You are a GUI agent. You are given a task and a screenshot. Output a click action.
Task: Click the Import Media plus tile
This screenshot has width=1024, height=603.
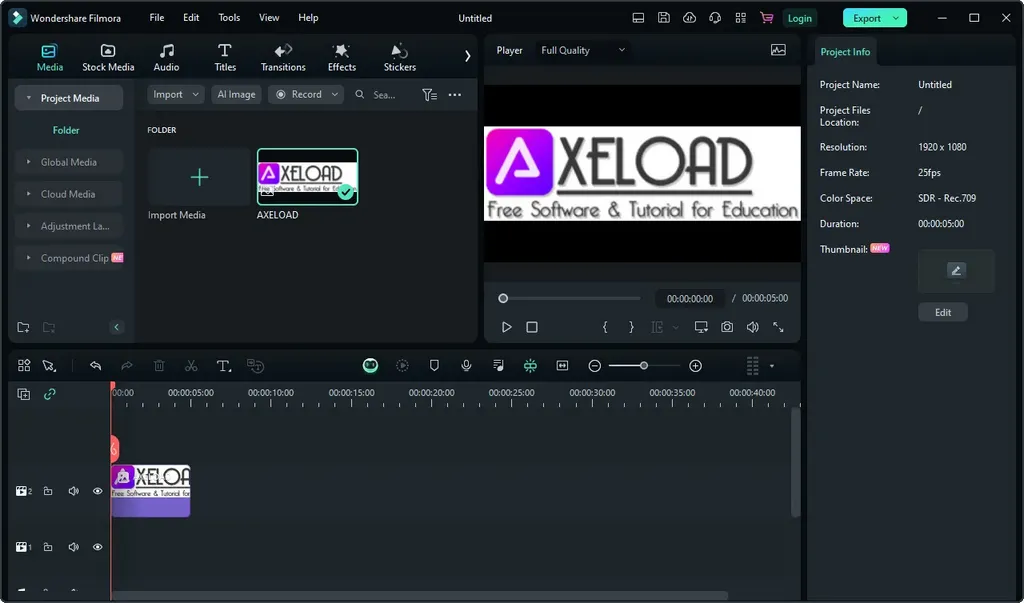pos(199,177)
